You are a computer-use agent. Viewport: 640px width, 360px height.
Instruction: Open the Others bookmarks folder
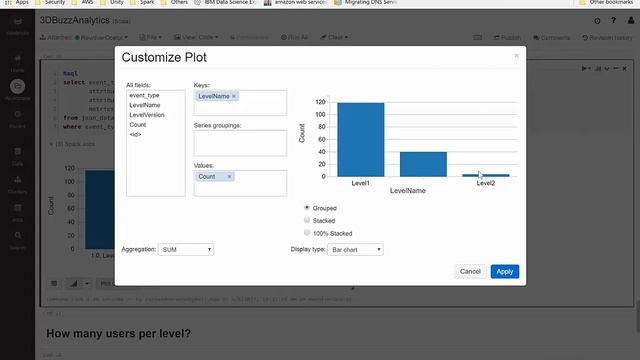point(174,2)
